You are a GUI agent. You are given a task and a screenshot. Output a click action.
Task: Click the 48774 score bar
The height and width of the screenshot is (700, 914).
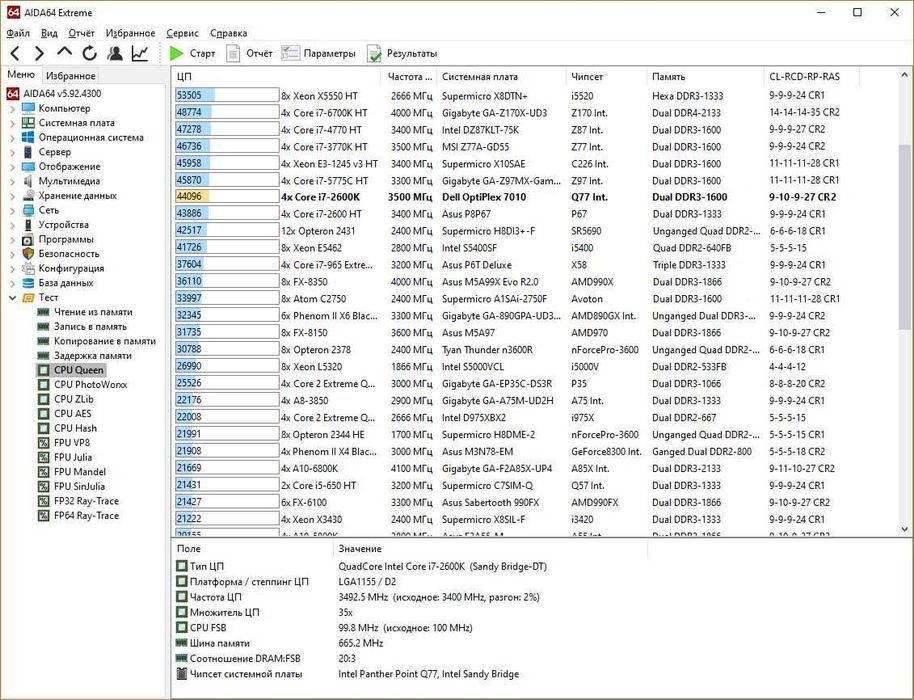click(x=227, y=112)
